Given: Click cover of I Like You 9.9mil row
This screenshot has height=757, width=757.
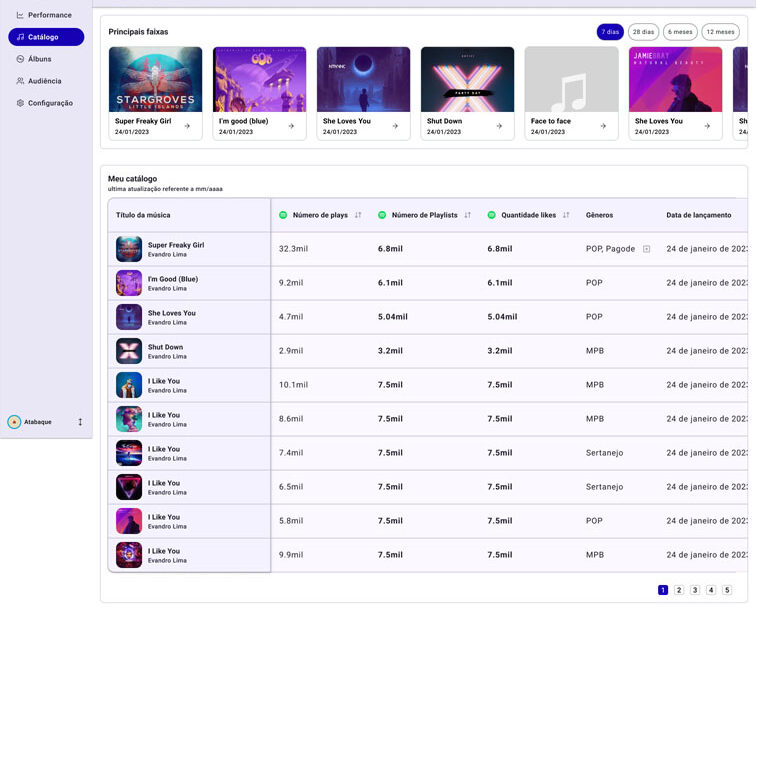Looking at the screenshot, I should (129, 555).
